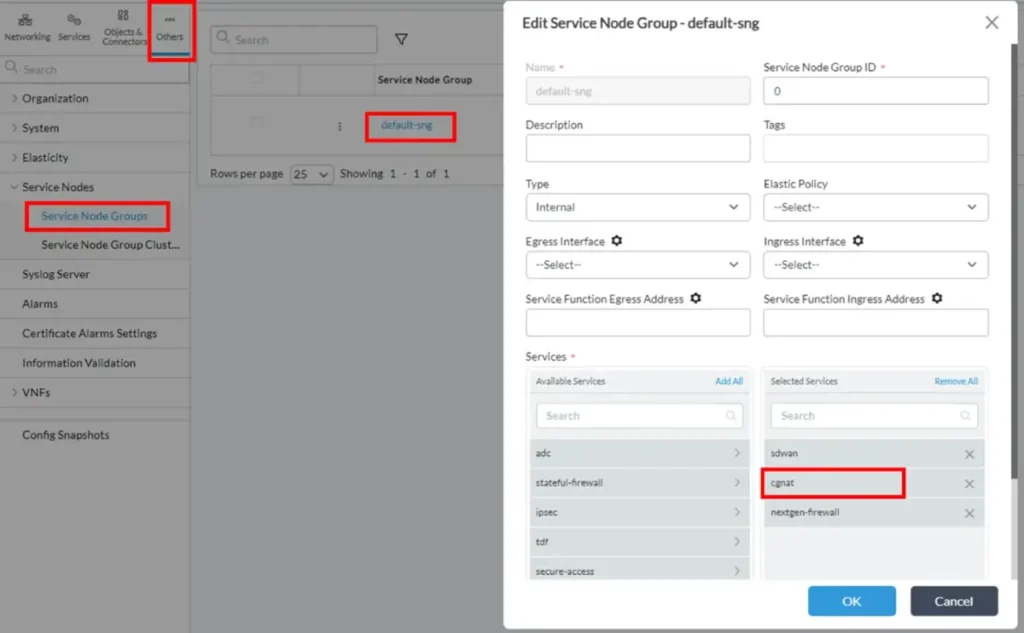Select Service Node Groups menu item
The height and width of the screenshot is (633, 1024).
(x=94, y=216)
